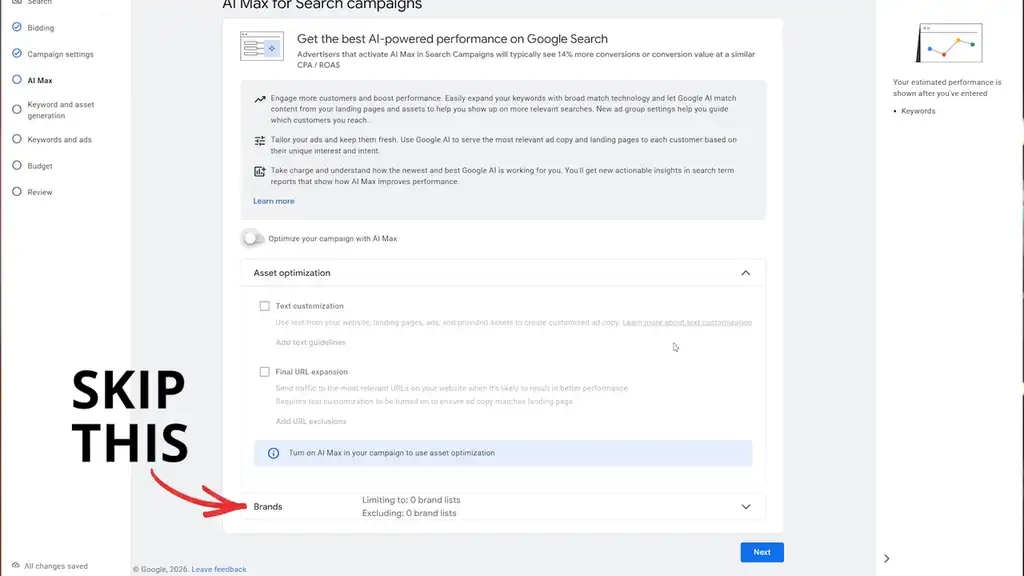This screenshot has width=1024, height=576.
Task: Click Add text guidelines
Action: click(310, 342)
